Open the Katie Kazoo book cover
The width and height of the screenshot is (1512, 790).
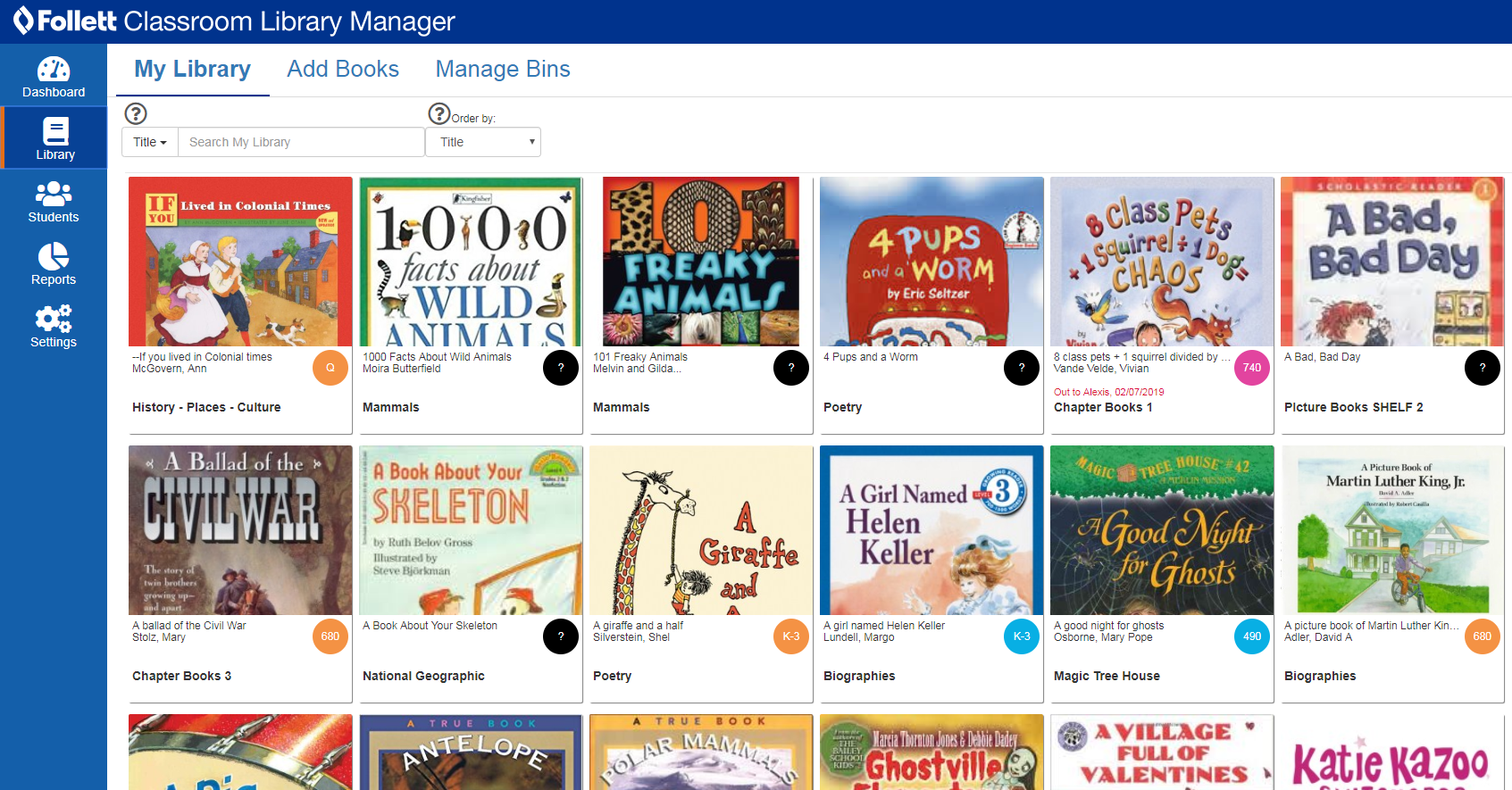tap(1392, 752)
